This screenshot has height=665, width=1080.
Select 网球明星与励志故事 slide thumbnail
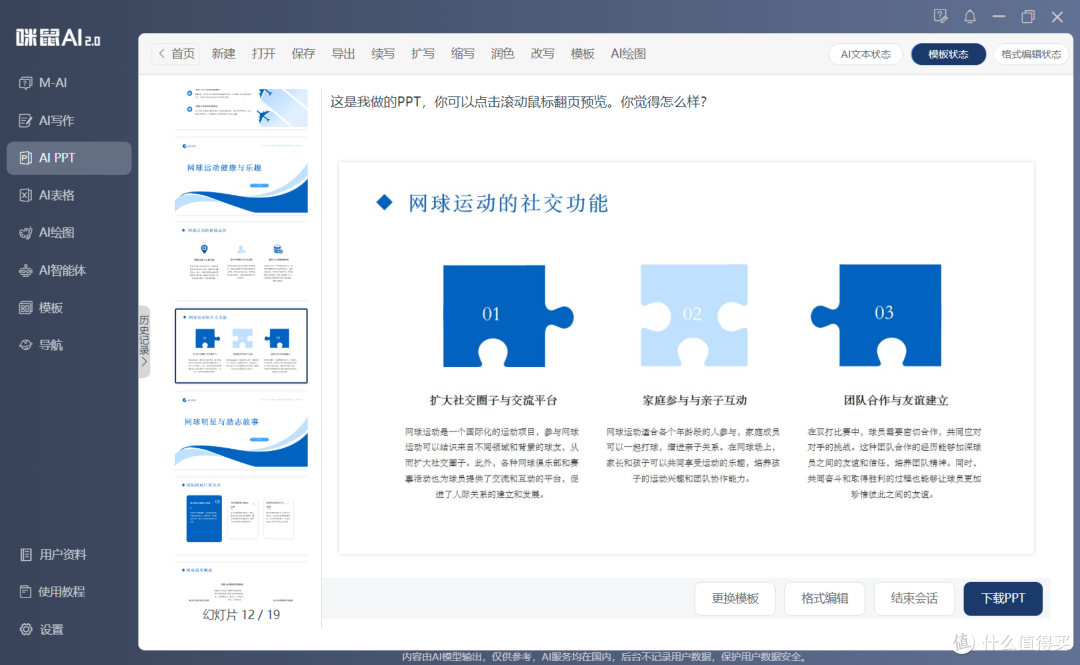click(241, 431)
